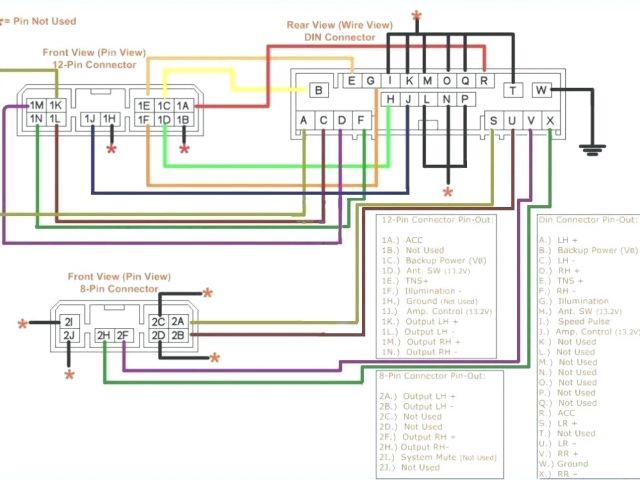
Task: Click the asterisk left of pin 2I
Action: 22,325
